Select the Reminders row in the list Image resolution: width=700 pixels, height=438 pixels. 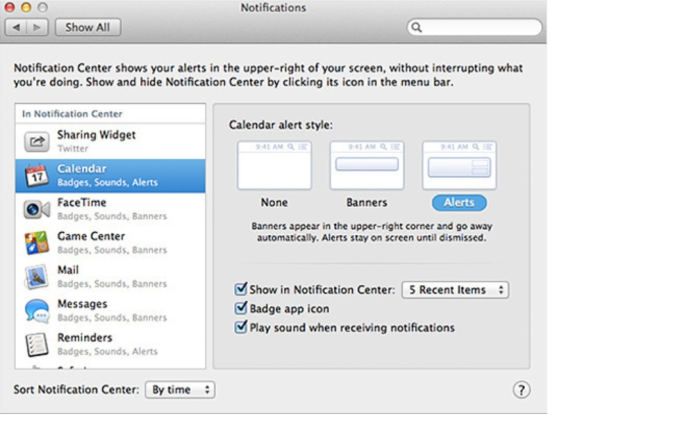coord(110,345)
